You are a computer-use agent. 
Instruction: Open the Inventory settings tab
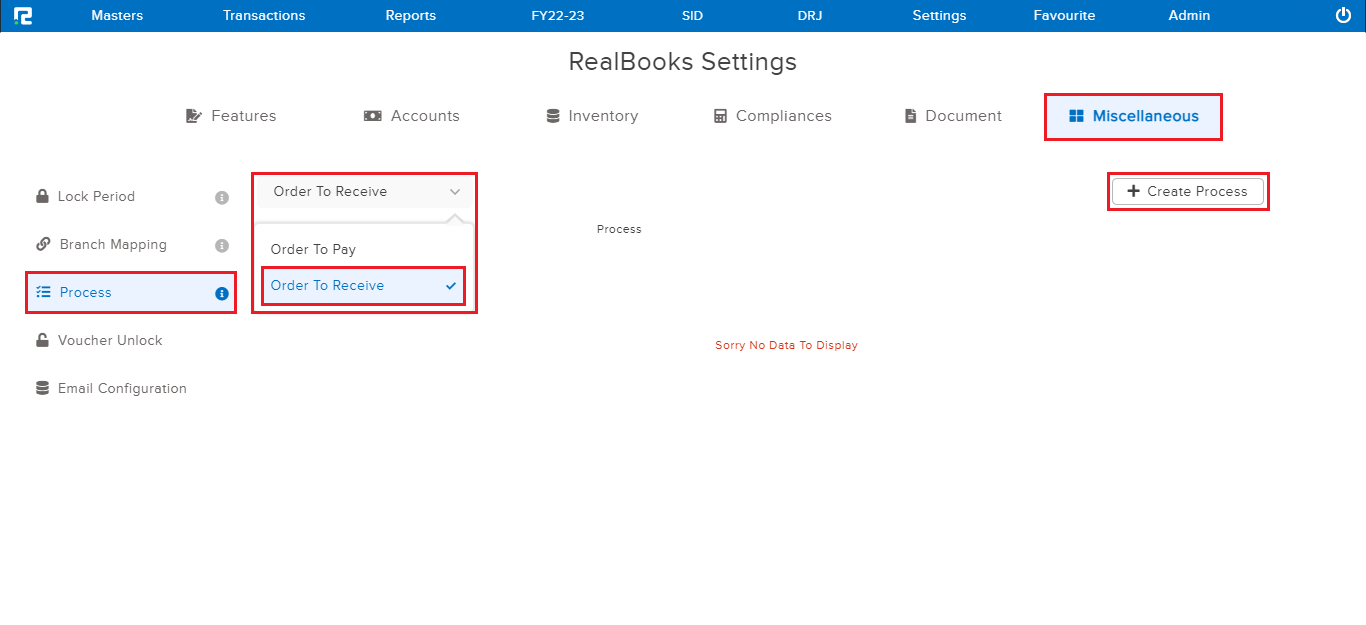591,116
